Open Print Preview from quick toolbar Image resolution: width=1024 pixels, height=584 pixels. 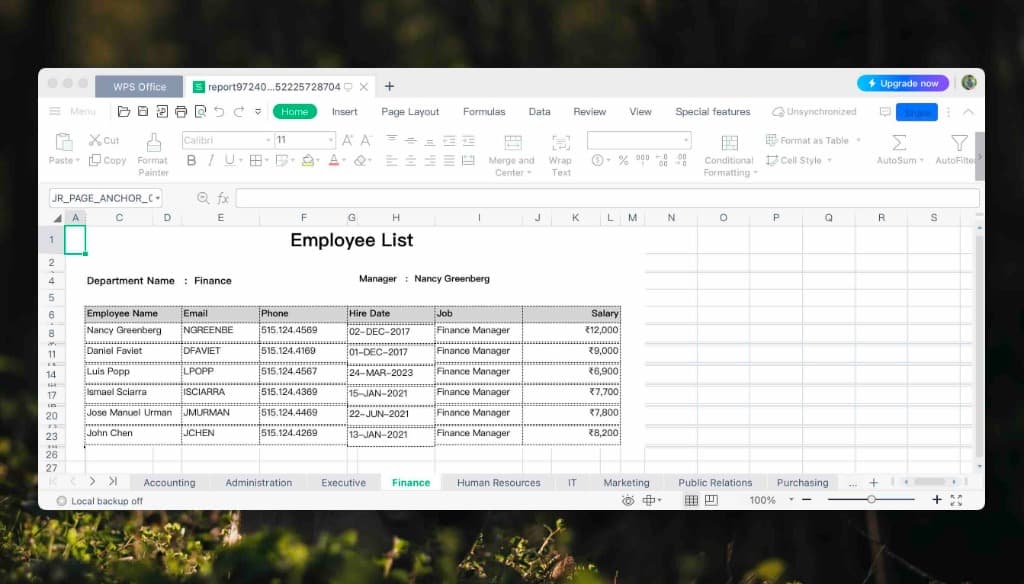[x=200, y=112]
